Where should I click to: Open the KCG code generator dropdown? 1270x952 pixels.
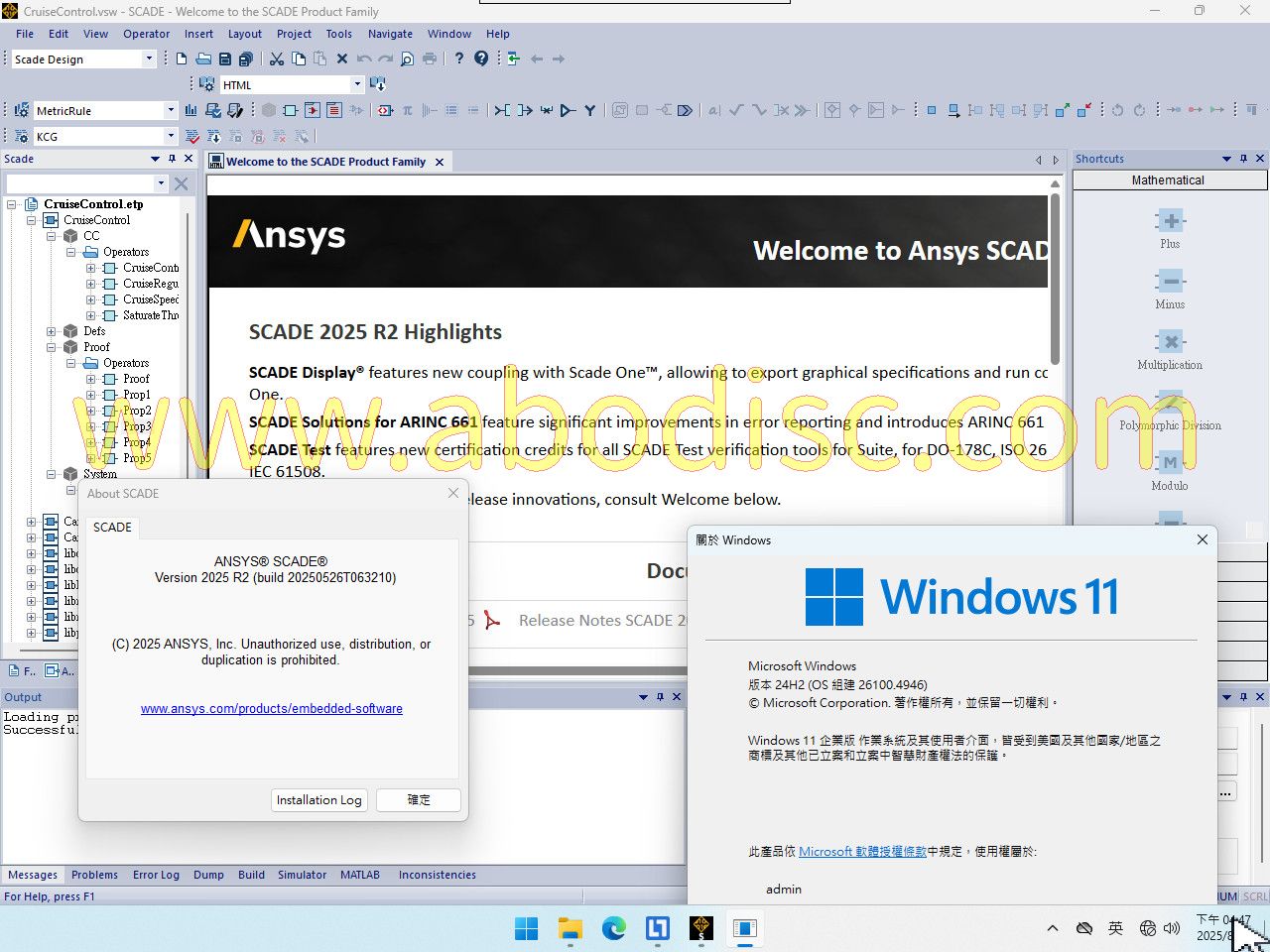pyautogui.click(x=171, y=137)
